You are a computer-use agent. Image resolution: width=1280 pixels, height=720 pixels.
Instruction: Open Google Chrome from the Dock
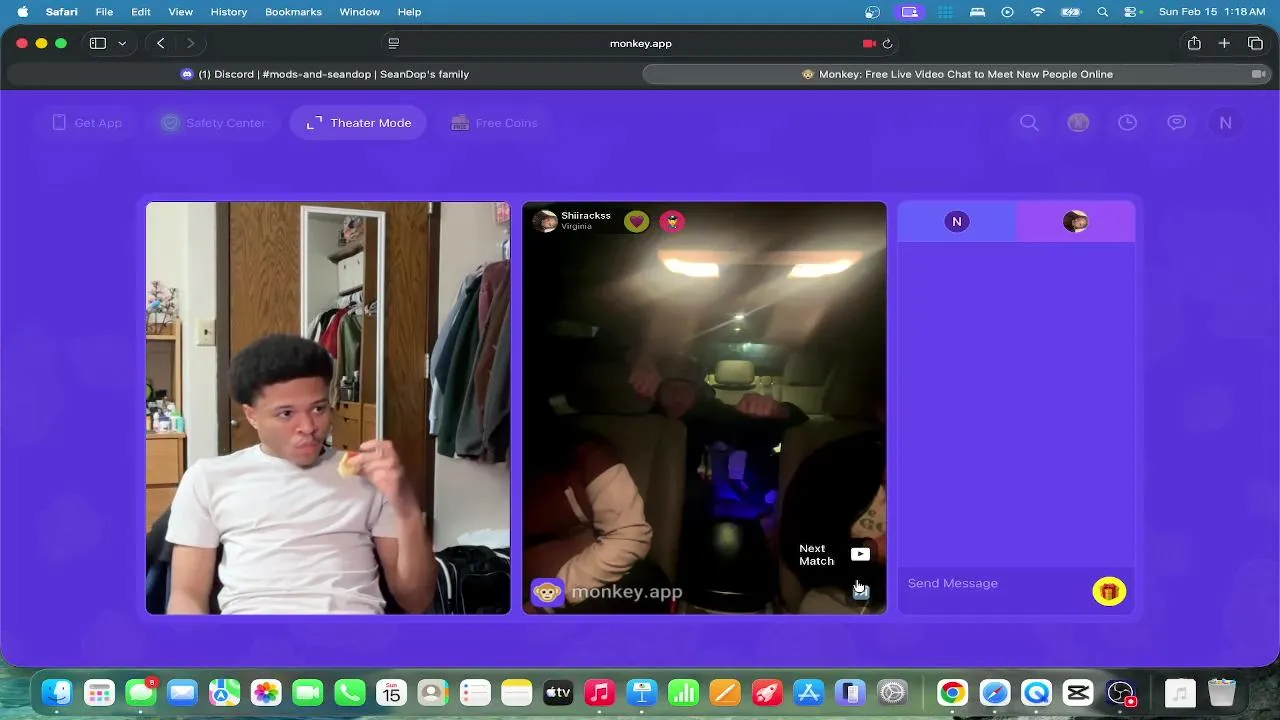click(x=952, y=692)
